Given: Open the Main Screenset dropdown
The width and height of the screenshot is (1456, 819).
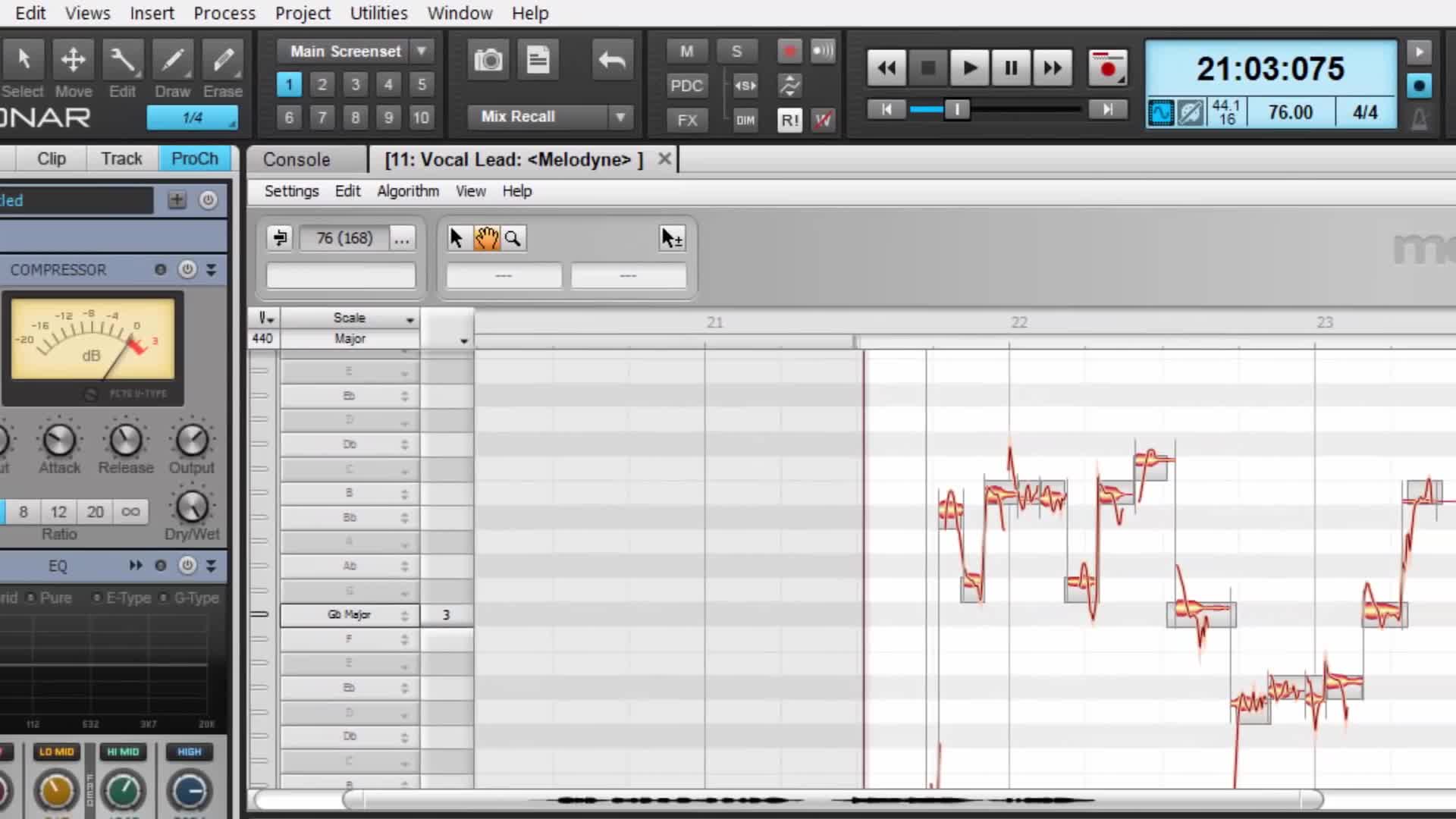Looking at the screenshot, I should coord(422,51).
